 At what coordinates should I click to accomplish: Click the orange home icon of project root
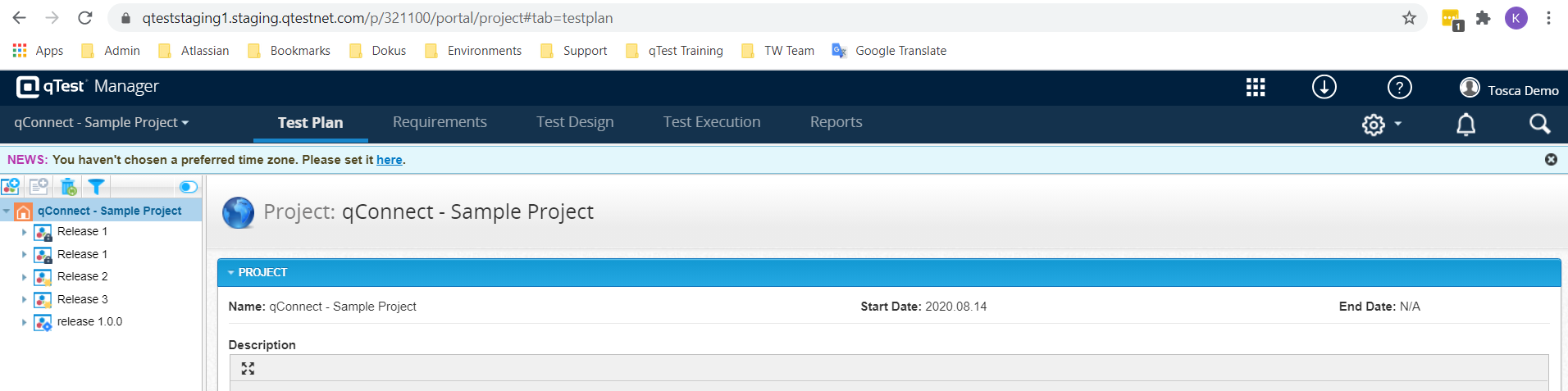[x=24, y=211]
